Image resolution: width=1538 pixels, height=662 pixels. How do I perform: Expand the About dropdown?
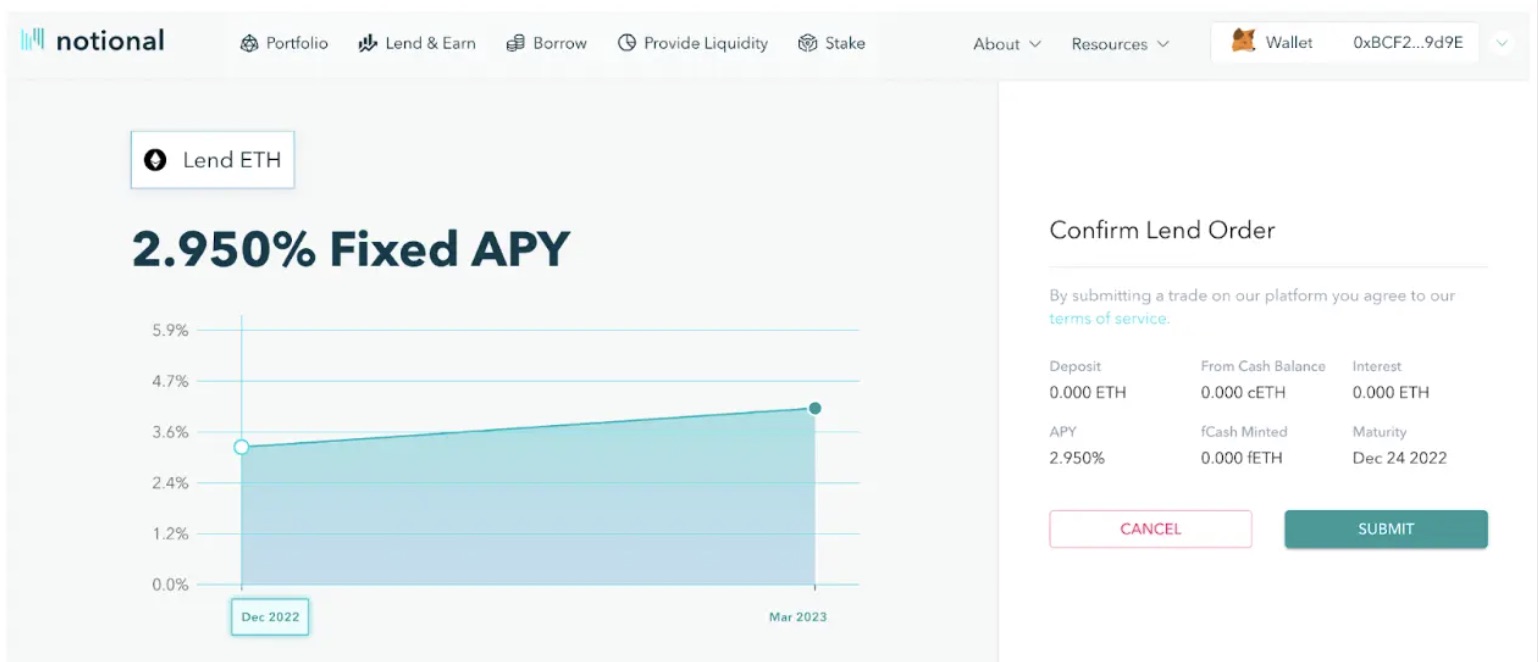(1006, 43)
